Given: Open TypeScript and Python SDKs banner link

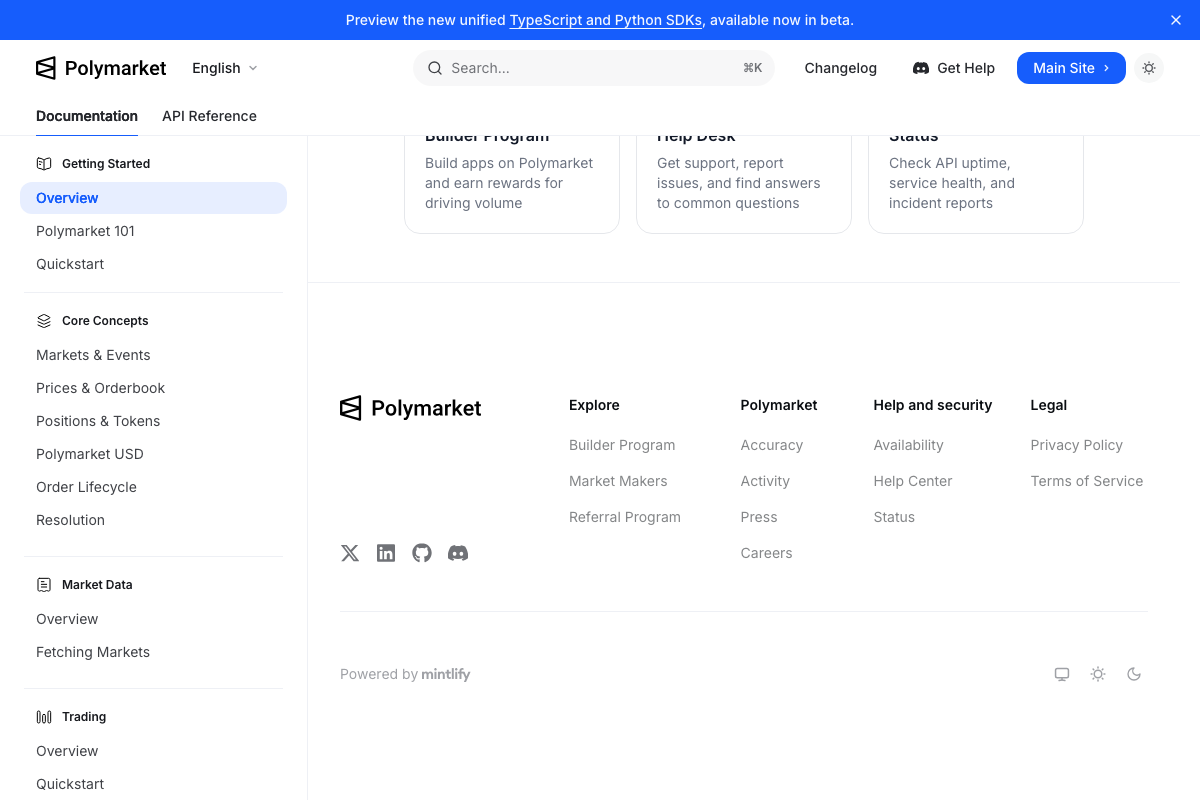Looking at the screenshot, I should click(x=606, y=20).
